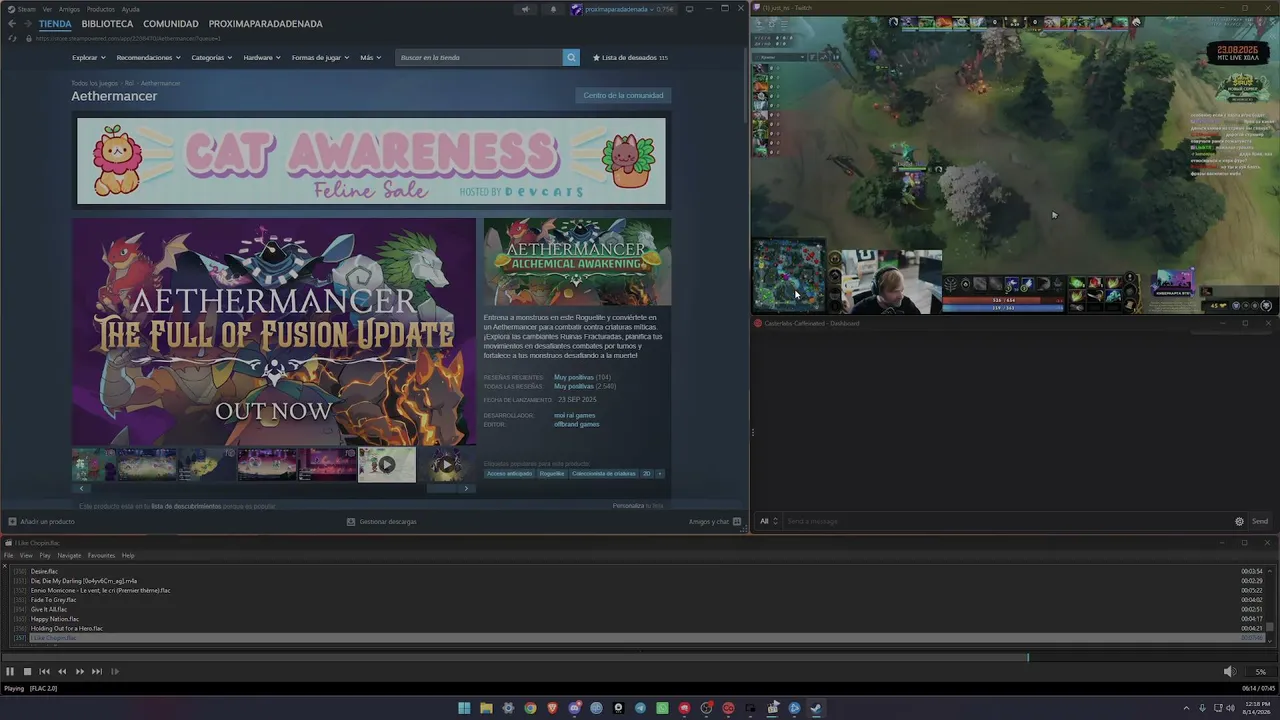This screenshot has height=720, width=1280.
Task: Open Chrome from the taskbar
Action: tap(530, 708)
